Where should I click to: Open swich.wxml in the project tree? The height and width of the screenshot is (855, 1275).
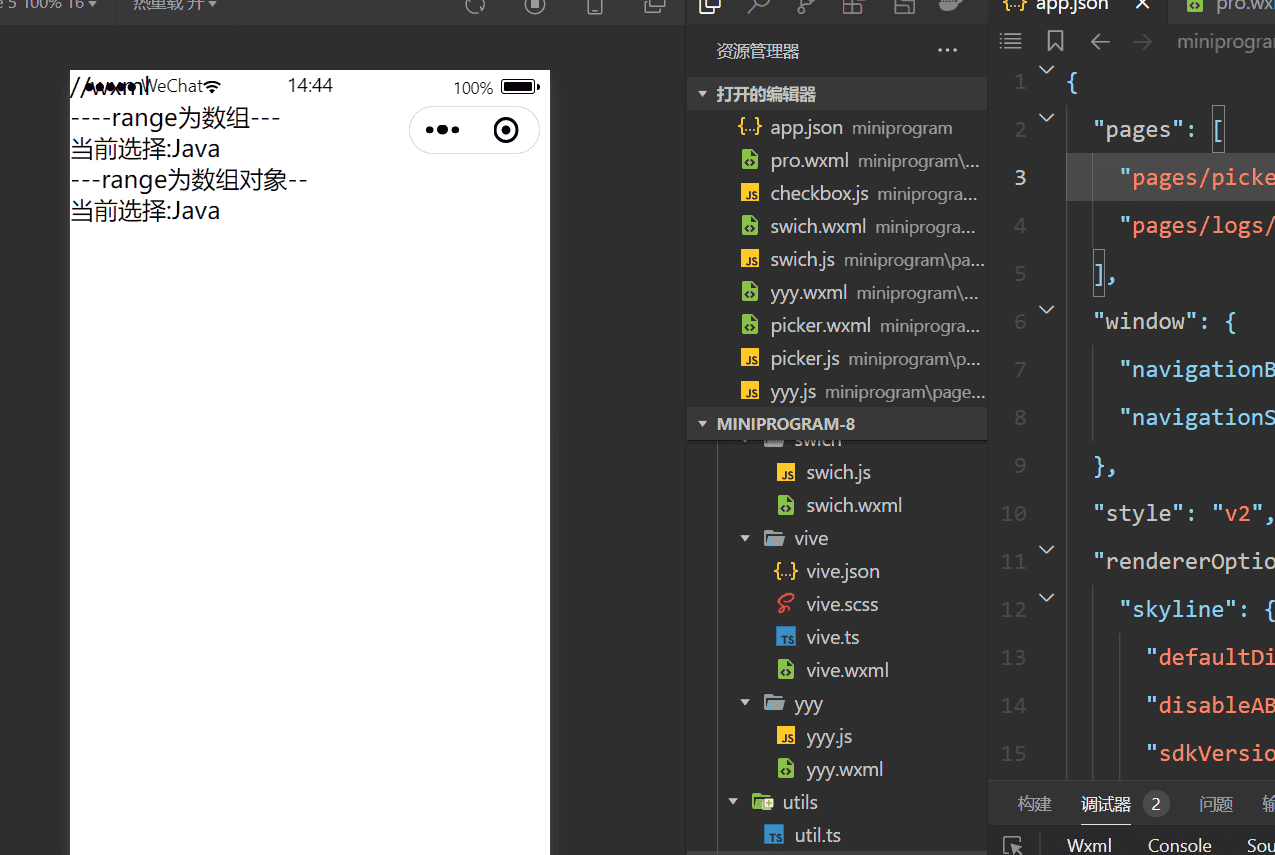[854, 505]
